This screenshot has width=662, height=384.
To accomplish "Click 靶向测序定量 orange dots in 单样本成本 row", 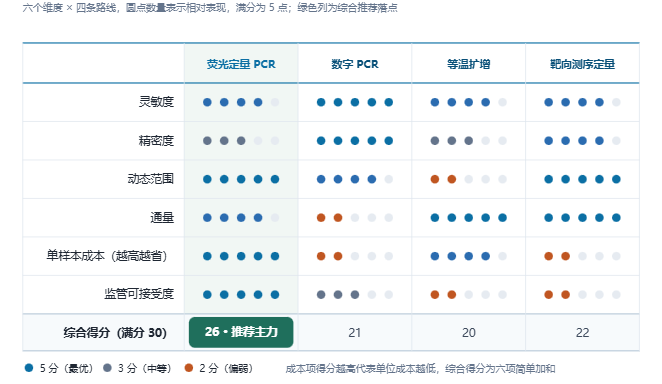I will (x=557, y=256).
